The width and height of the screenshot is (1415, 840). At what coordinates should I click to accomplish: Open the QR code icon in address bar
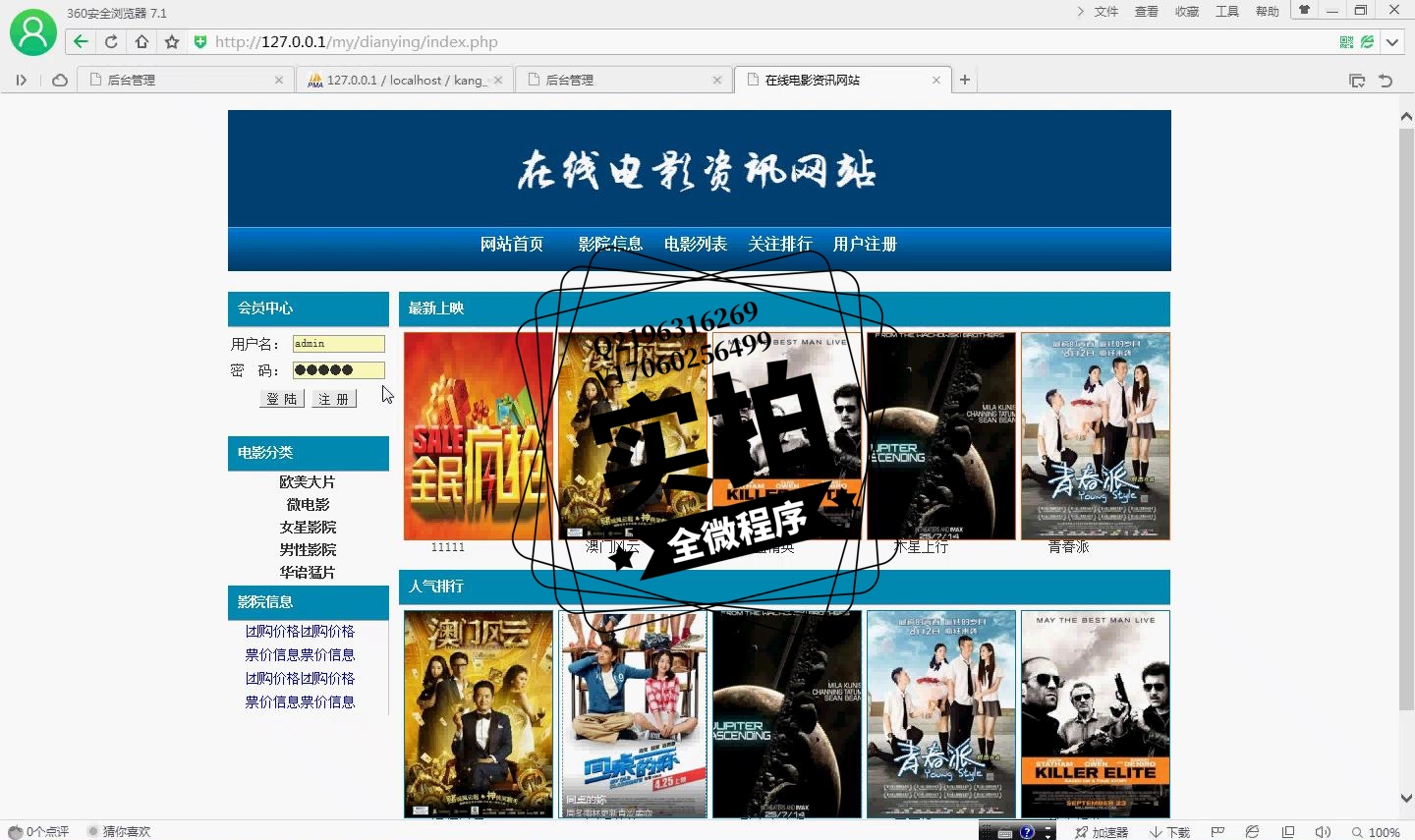tap(1346, 42)
